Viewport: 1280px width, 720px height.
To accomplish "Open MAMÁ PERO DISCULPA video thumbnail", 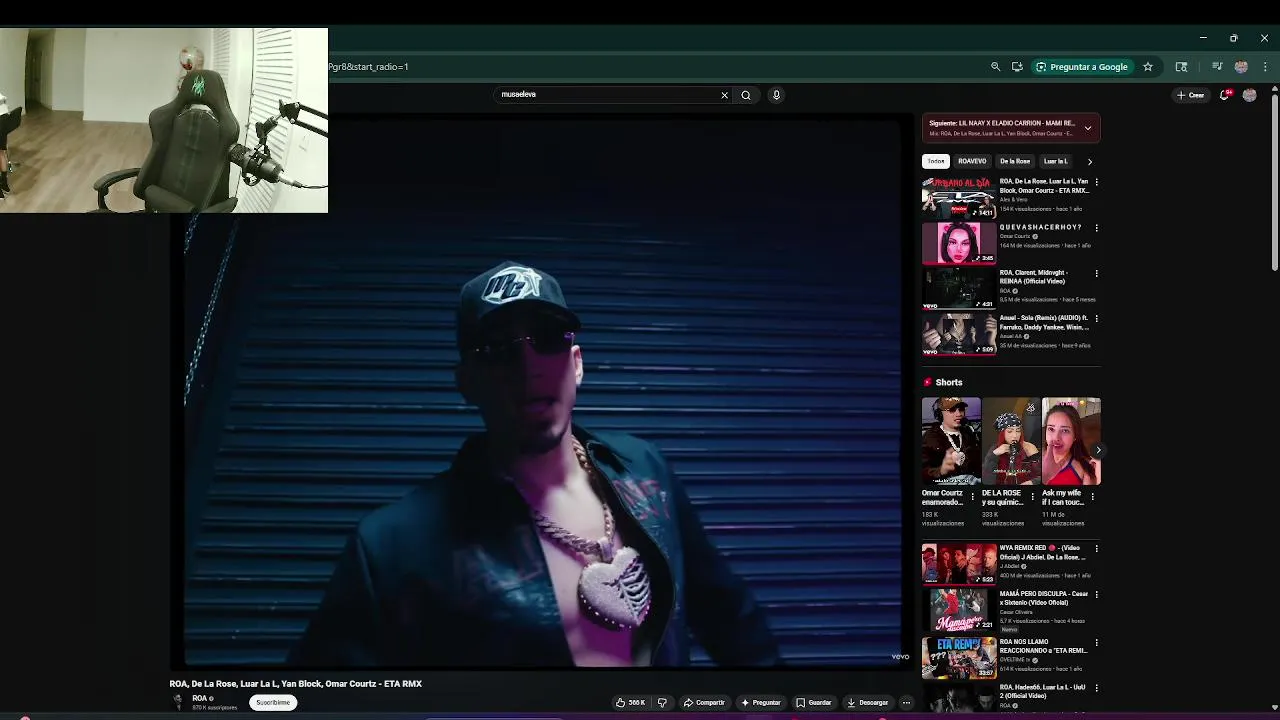I will (958, 610).
